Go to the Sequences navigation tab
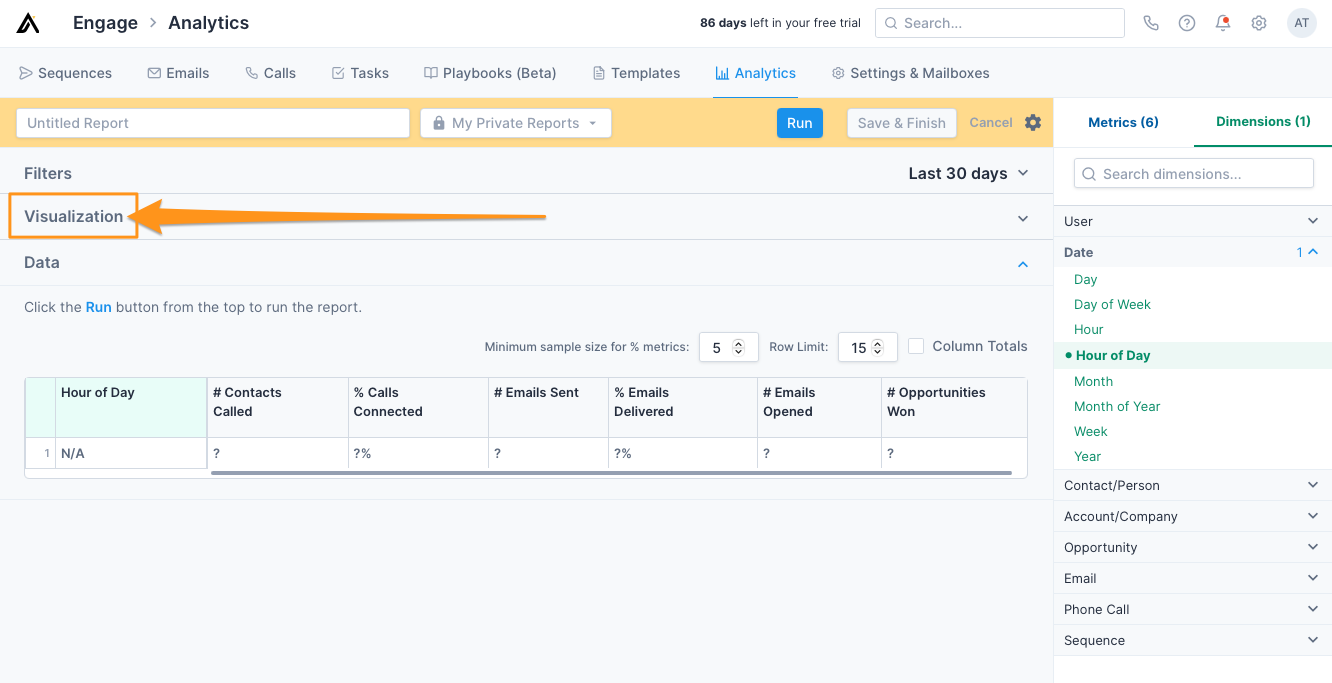1332x683 pixels. coord(64,72)
